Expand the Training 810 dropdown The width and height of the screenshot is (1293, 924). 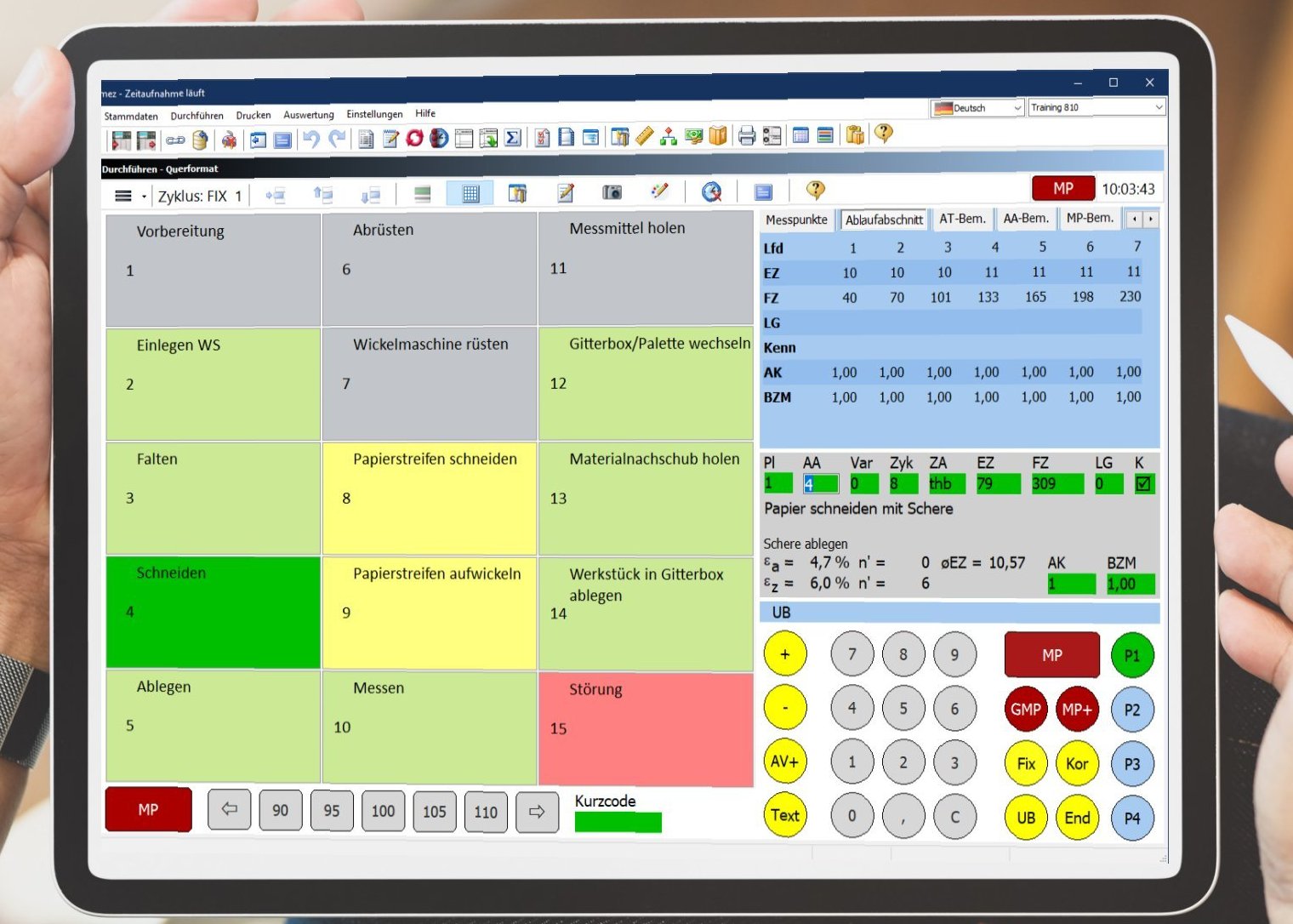click(1096, 107)
